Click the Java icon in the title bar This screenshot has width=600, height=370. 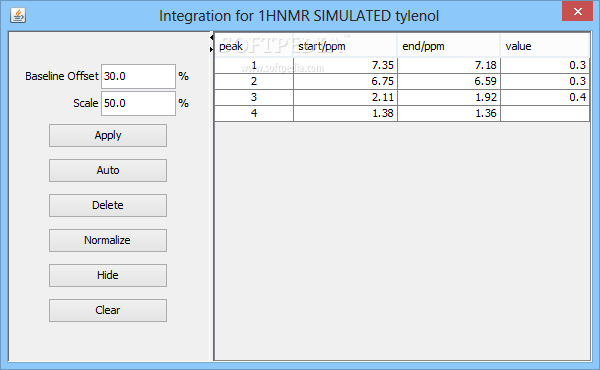(x=18, y=16)
